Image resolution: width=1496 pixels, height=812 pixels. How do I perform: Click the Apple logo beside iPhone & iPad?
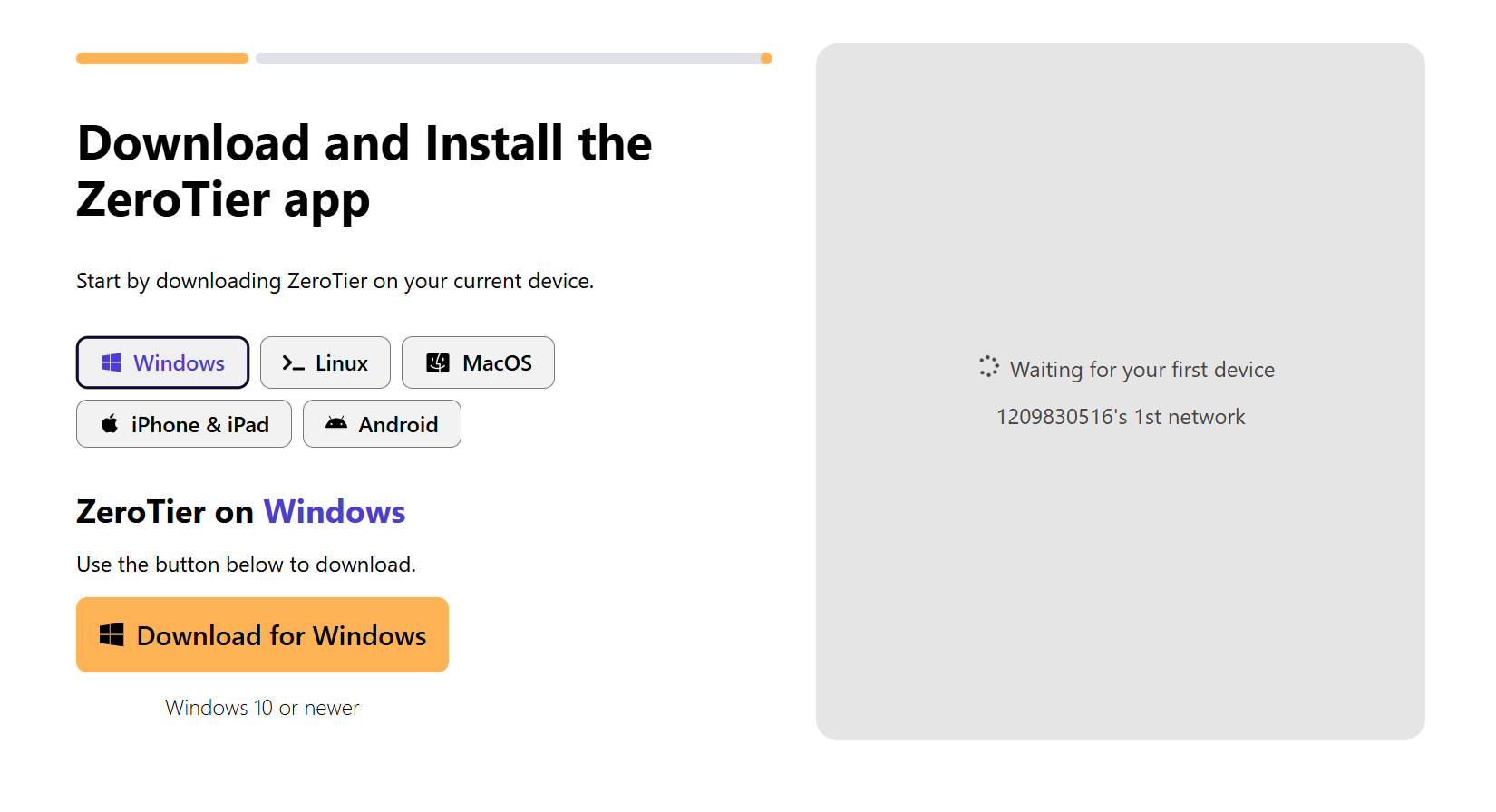click(110, 424)
